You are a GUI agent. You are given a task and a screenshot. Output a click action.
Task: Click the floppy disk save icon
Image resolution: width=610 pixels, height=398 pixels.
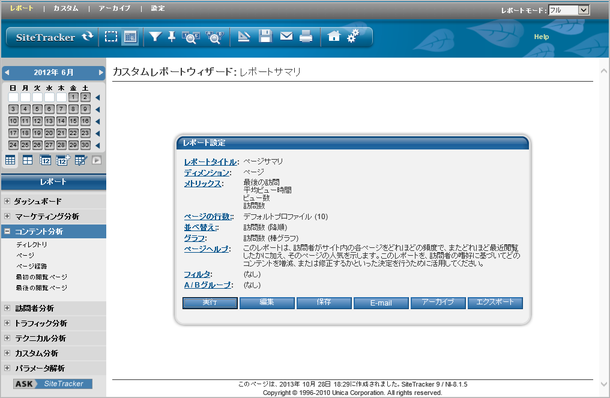click(265, 36)
